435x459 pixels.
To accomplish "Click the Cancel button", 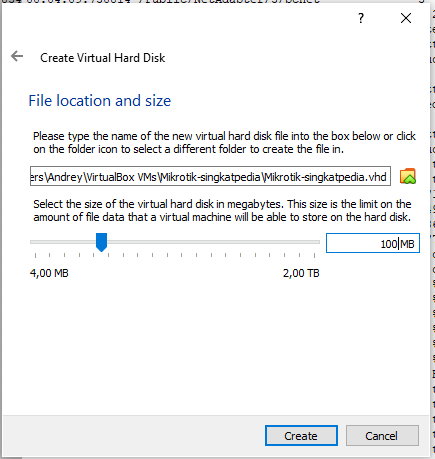I will pyautogui.click(x=382, y=435).
